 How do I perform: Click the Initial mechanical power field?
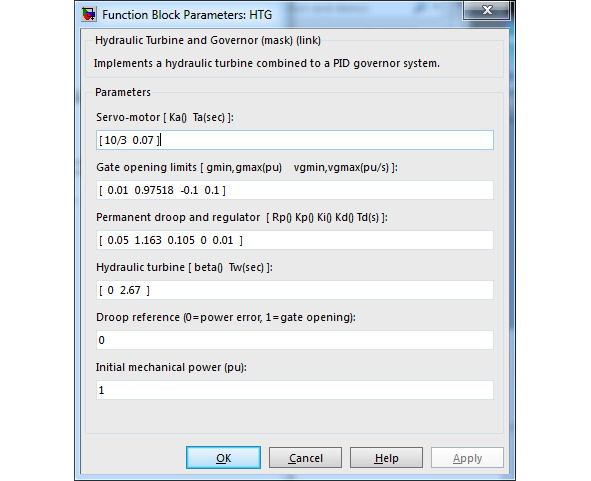click(x=295, y=390)
